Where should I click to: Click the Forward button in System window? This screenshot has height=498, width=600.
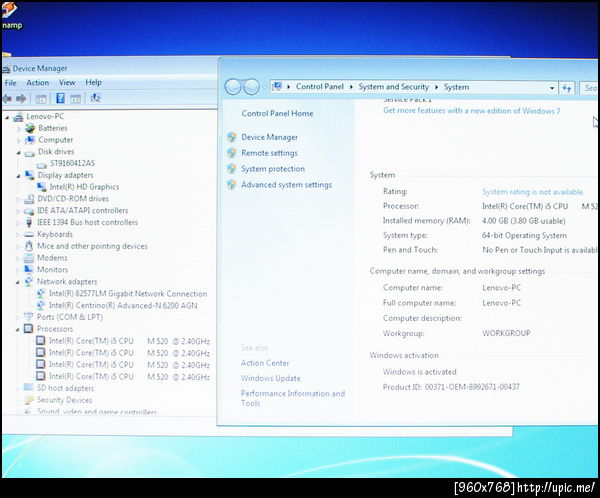pyautogui.click(x=251, y=87)
